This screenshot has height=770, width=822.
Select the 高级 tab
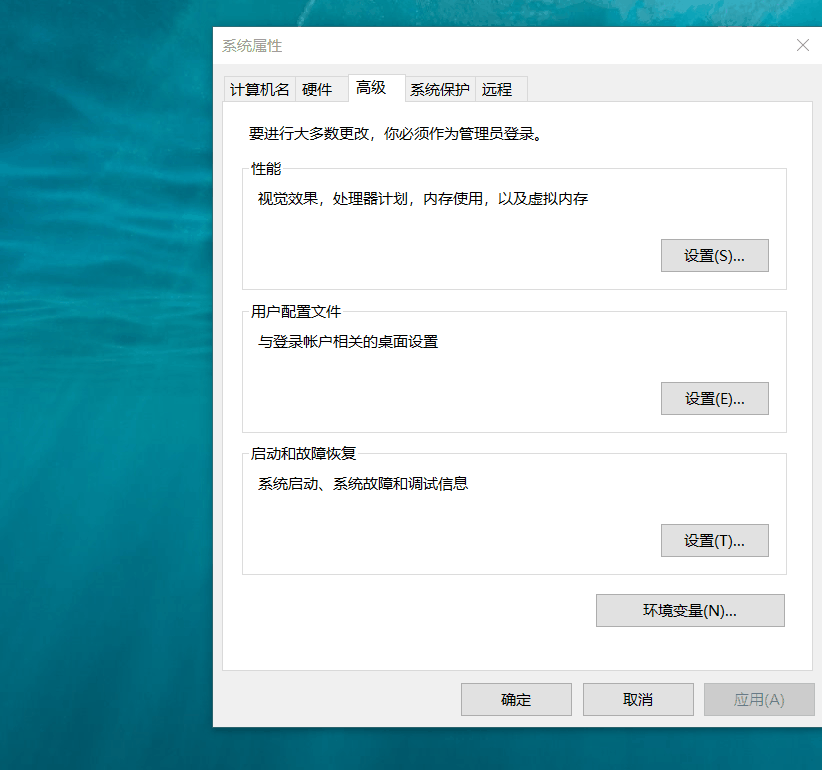point(371,88)
